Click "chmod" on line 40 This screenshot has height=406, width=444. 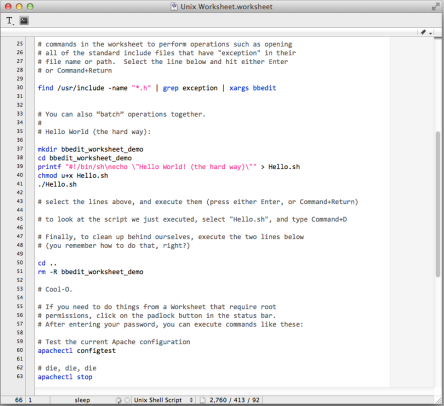point(47,176)
